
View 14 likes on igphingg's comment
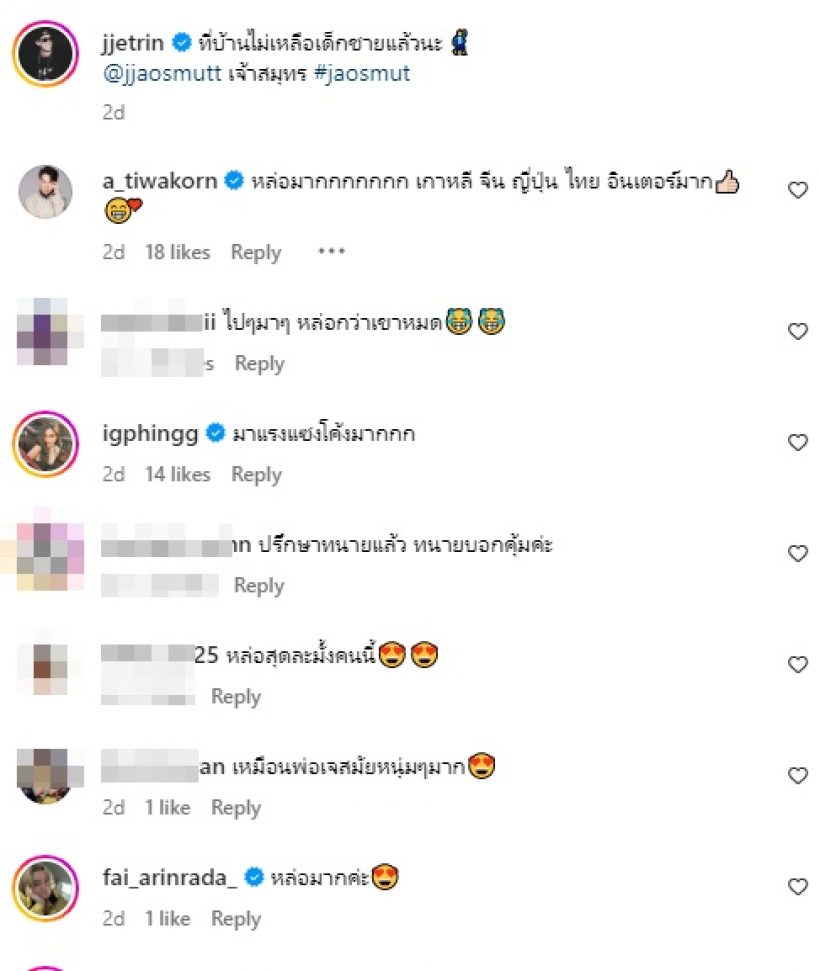(178, 474)
